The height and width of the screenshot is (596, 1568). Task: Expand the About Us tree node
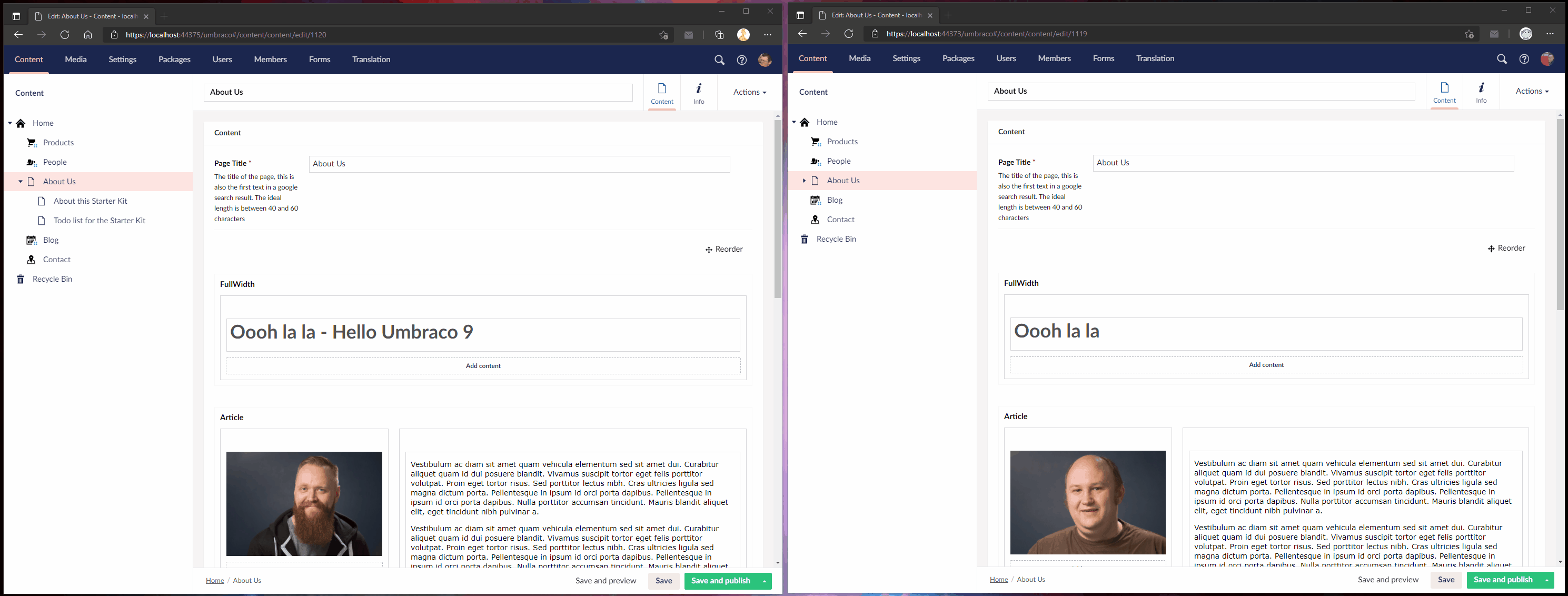click(20, 182)
